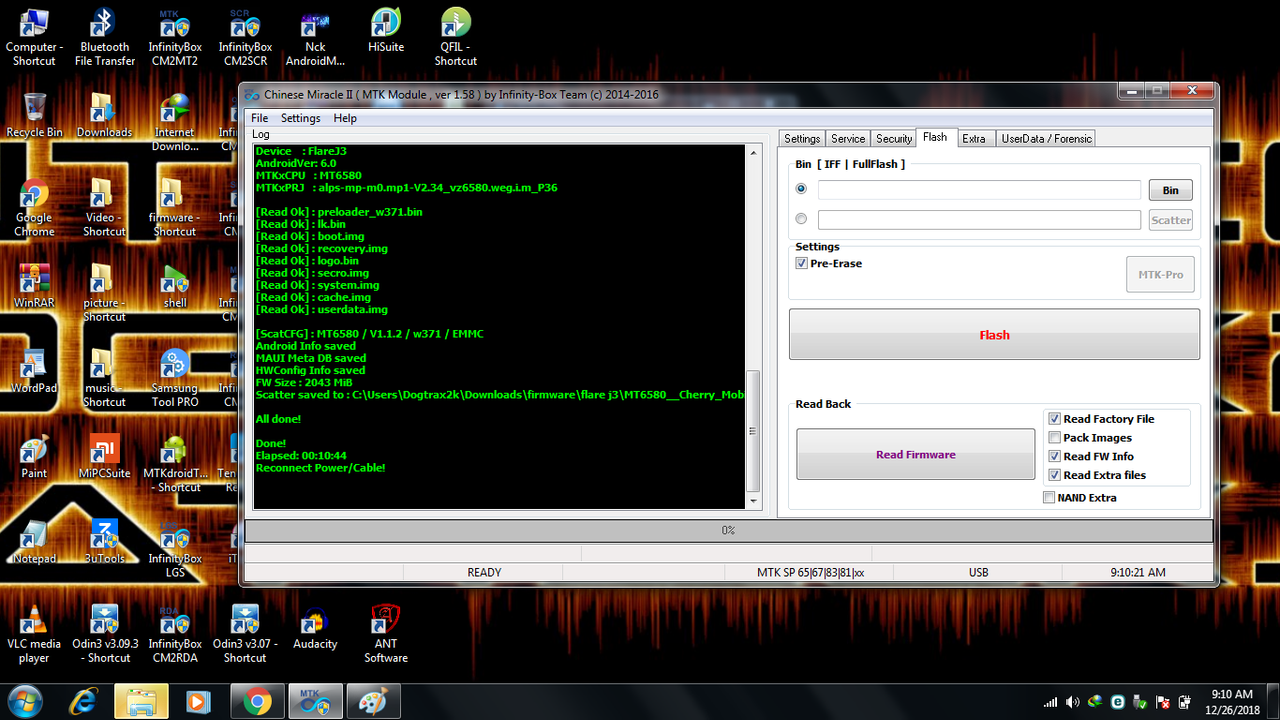This screenshot has width=1280, height=720.
Task: Select the Scatter file radio button
Action: [x=801, y=219]
